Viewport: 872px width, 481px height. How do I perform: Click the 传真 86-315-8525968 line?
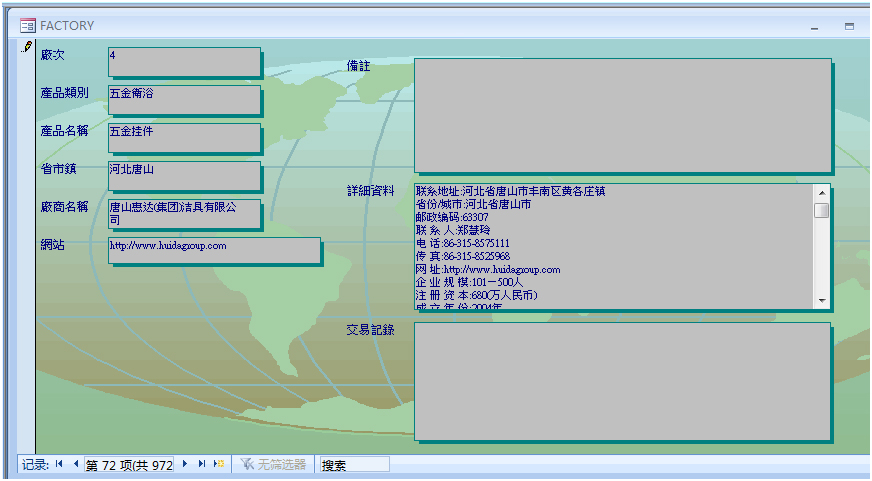tap(463, 256)
